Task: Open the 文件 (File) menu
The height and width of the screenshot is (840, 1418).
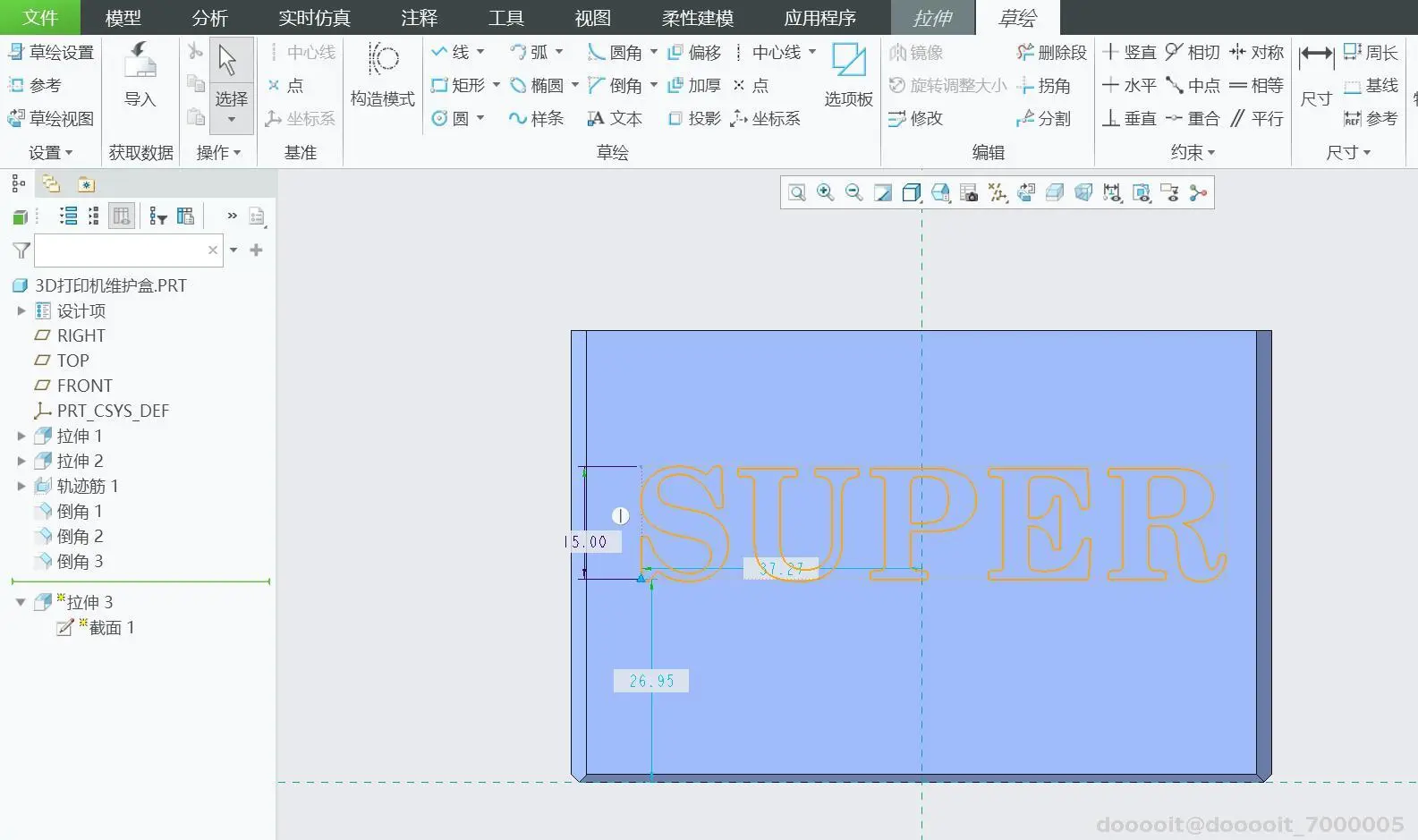Action: (x=40, y=18)
